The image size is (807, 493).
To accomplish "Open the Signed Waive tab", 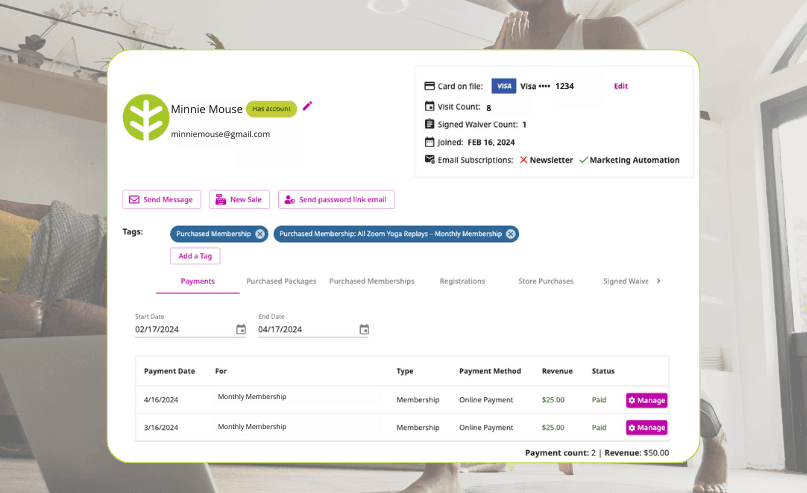I will [625, 281].
